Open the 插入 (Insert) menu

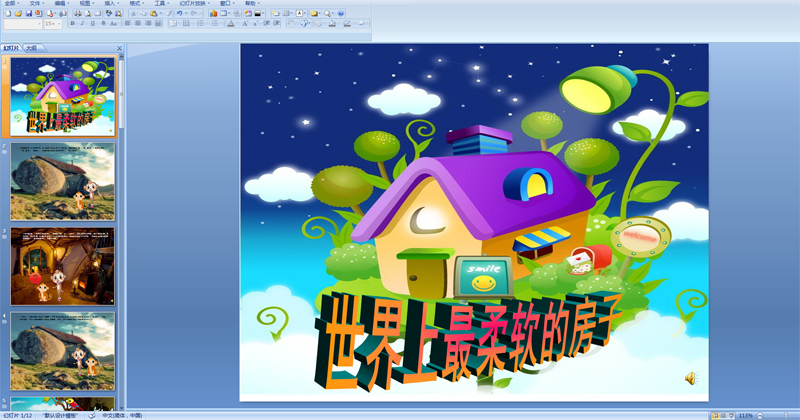point(110,4)
